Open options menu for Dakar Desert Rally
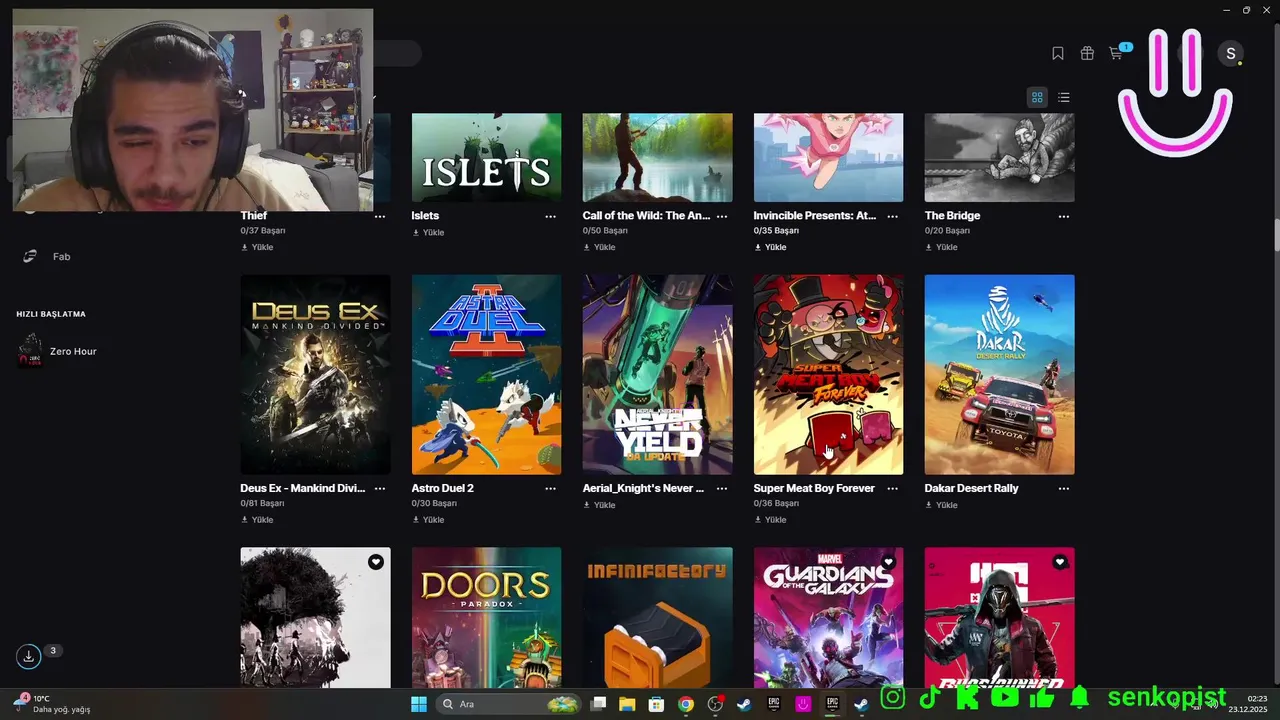Screen dimensions: 1280x720 pyautogui.click(x=1064, y=489)
